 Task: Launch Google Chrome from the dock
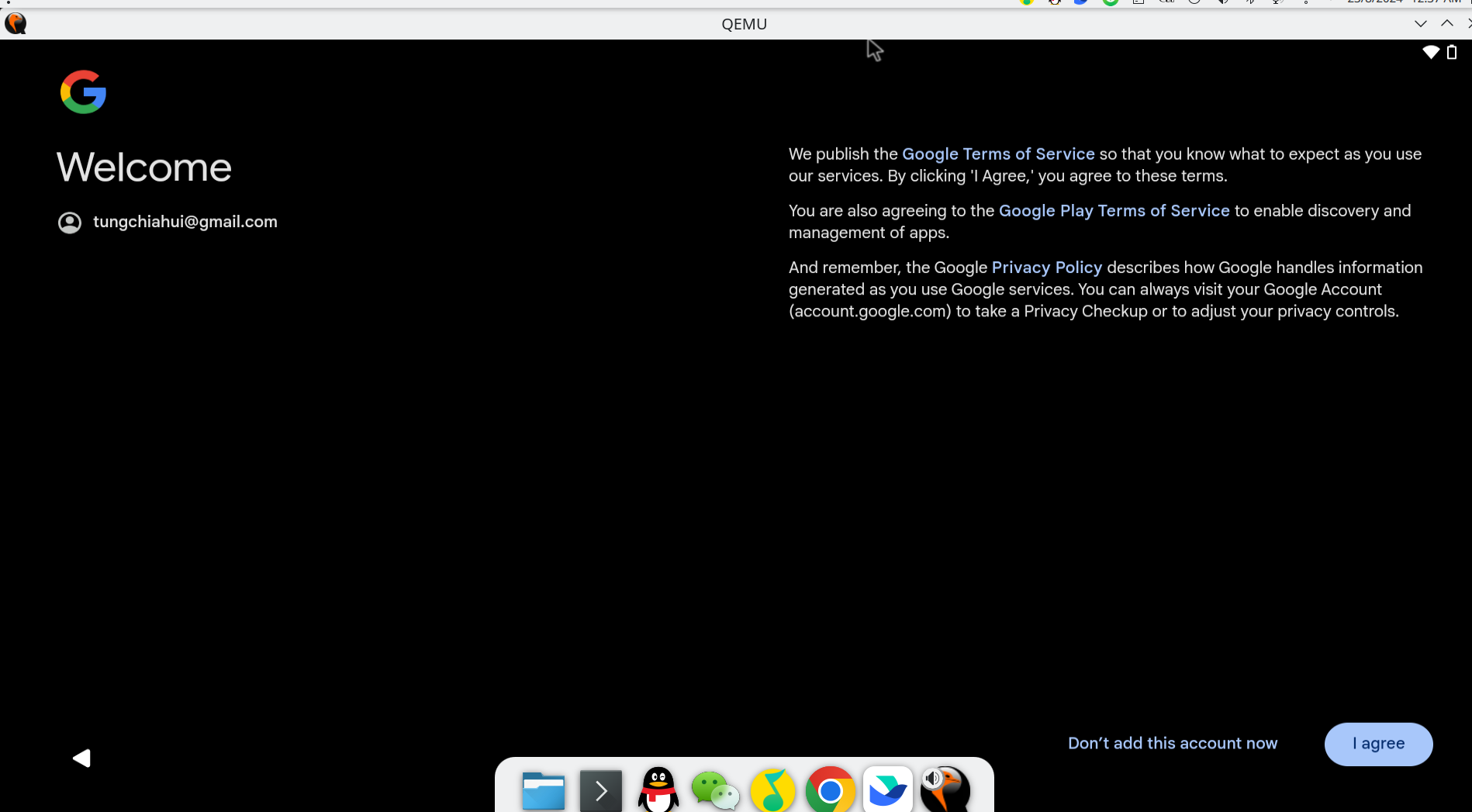[x=830, y=790]
